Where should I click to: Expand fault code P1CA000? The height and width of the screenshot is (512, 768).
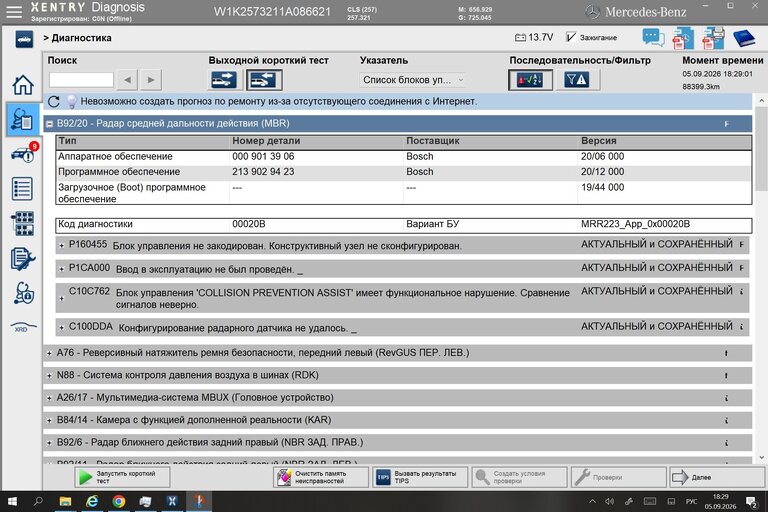61,269
